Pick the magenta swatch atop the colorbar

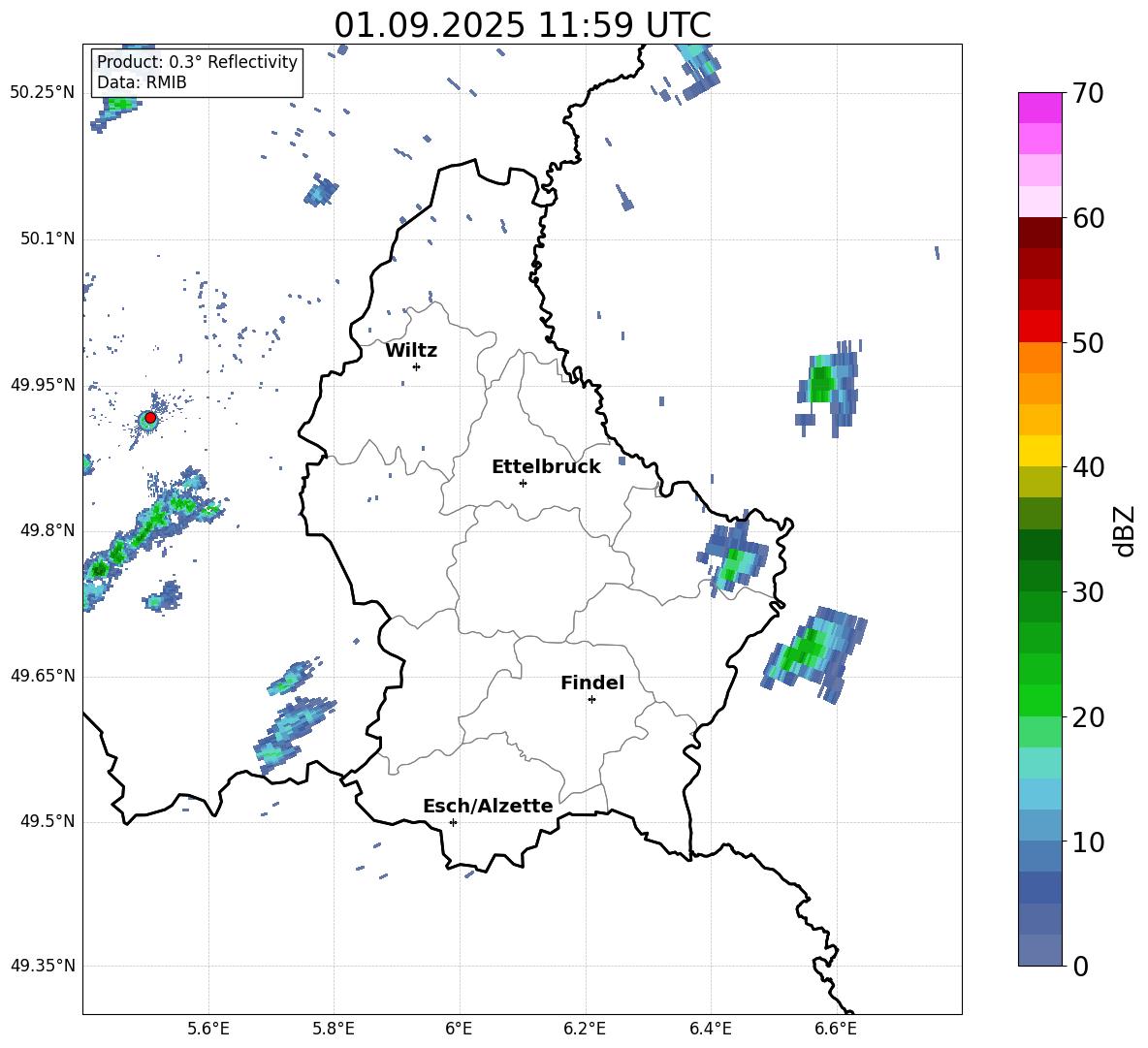click(x=1039, y=108)
